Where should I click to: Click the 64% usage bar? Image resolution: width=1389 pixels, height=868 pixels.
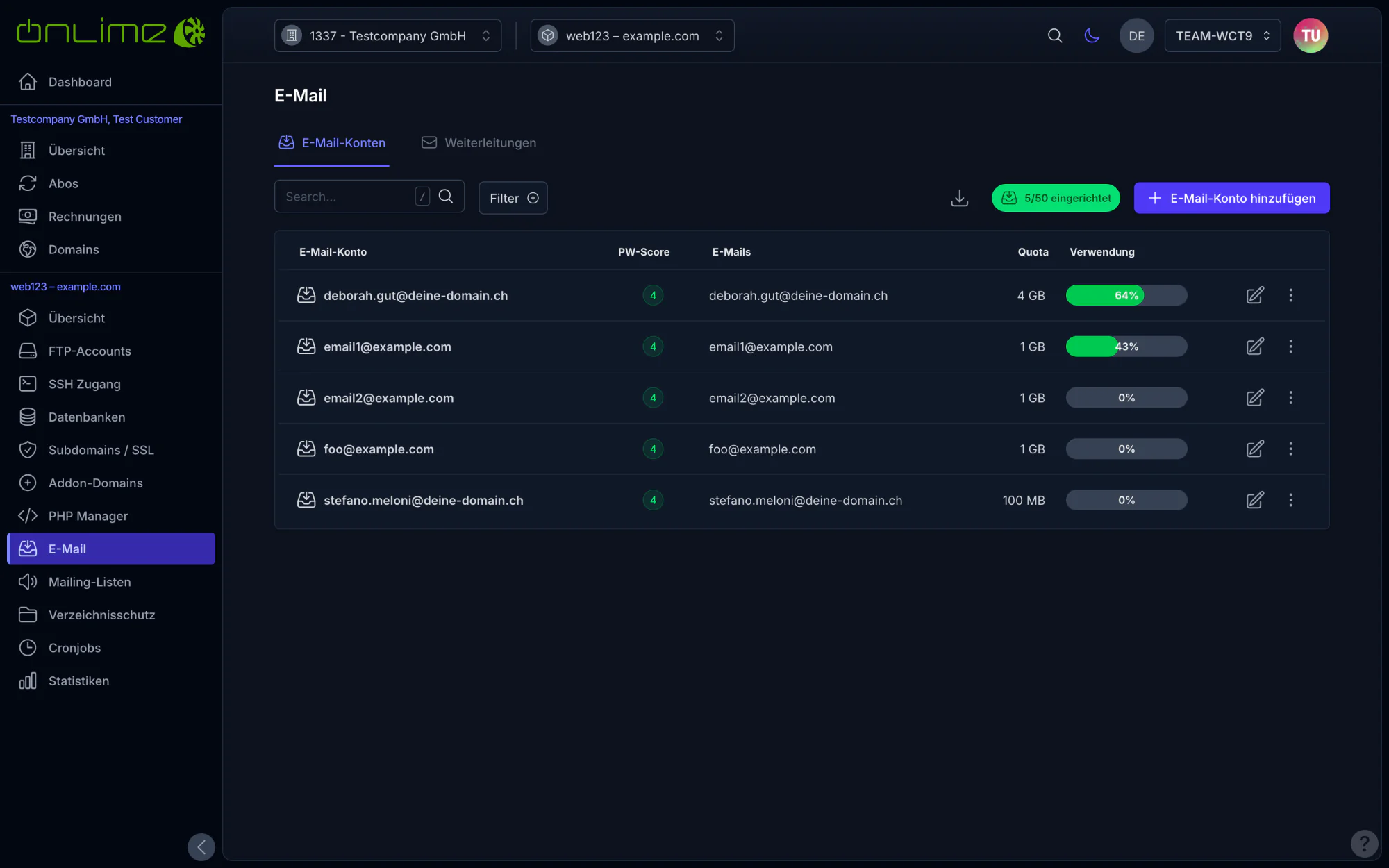tap(1126, 295)
